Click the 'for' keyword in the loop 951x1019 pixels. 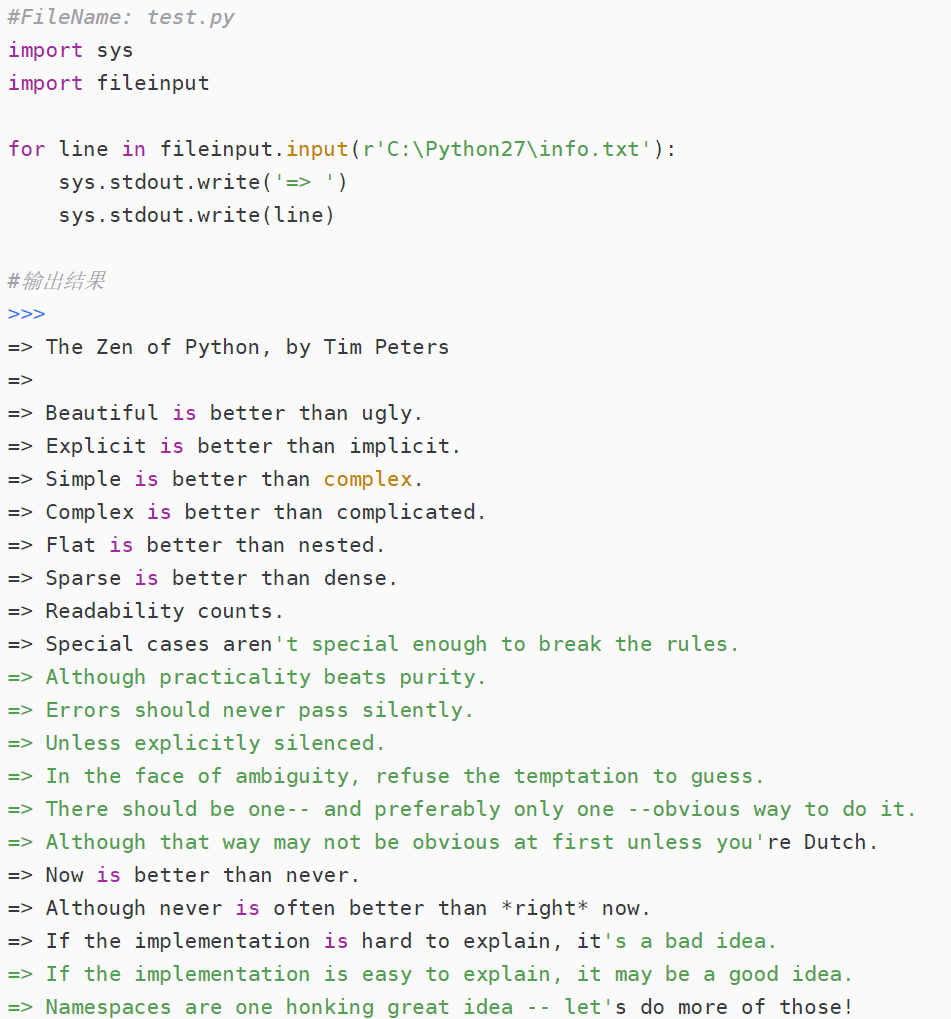[x=26, y=149]
